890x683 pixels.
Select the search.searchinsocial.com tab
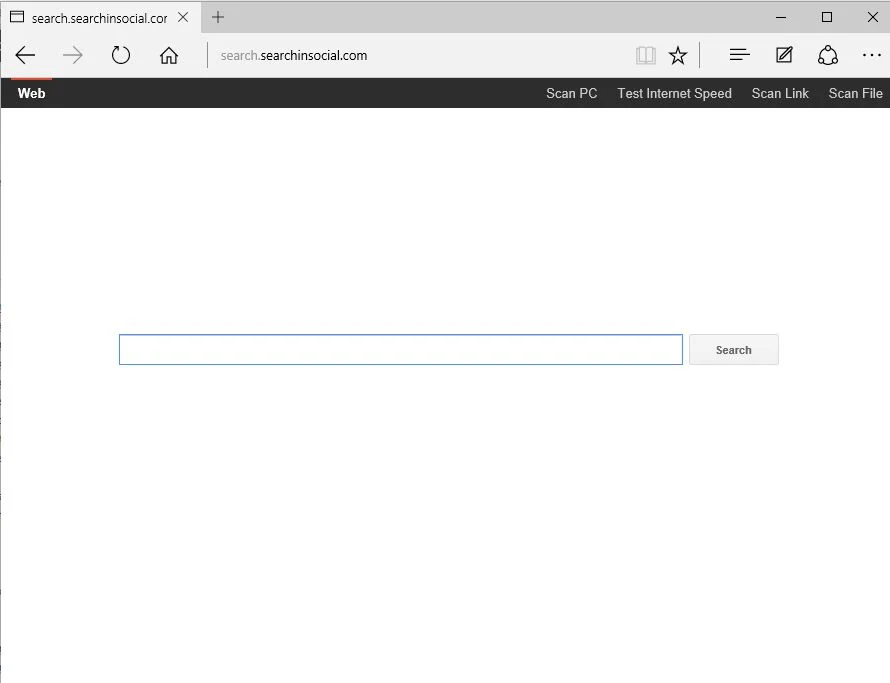[100, 18]
